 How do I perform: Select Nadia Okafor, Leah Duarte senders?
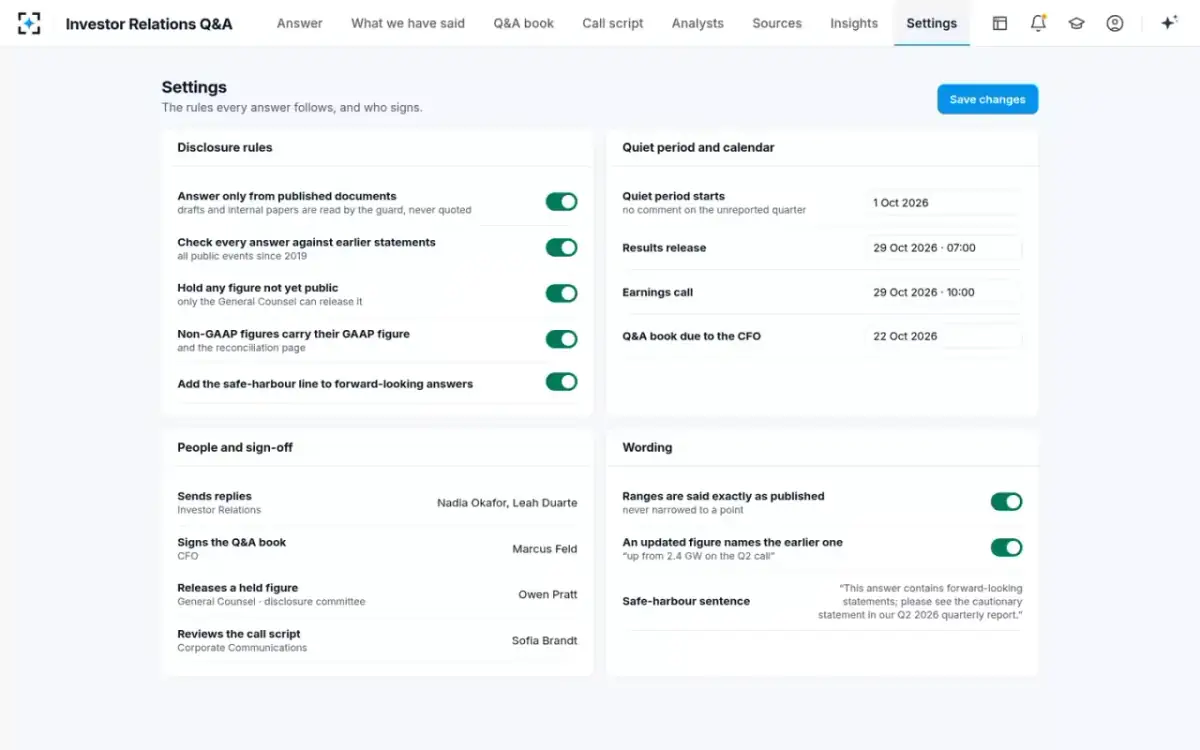point(507,503)
